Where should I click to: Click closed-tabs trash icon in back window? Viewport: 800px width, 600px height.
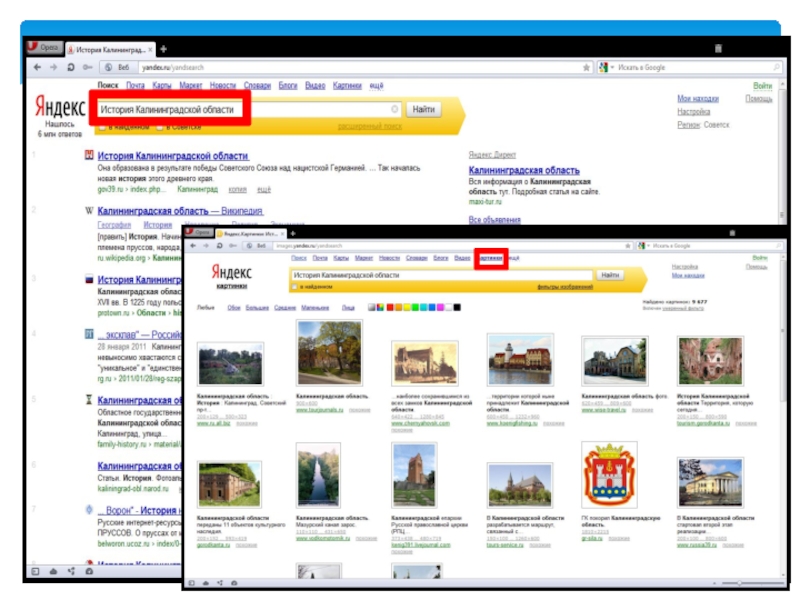click(718, 48)
